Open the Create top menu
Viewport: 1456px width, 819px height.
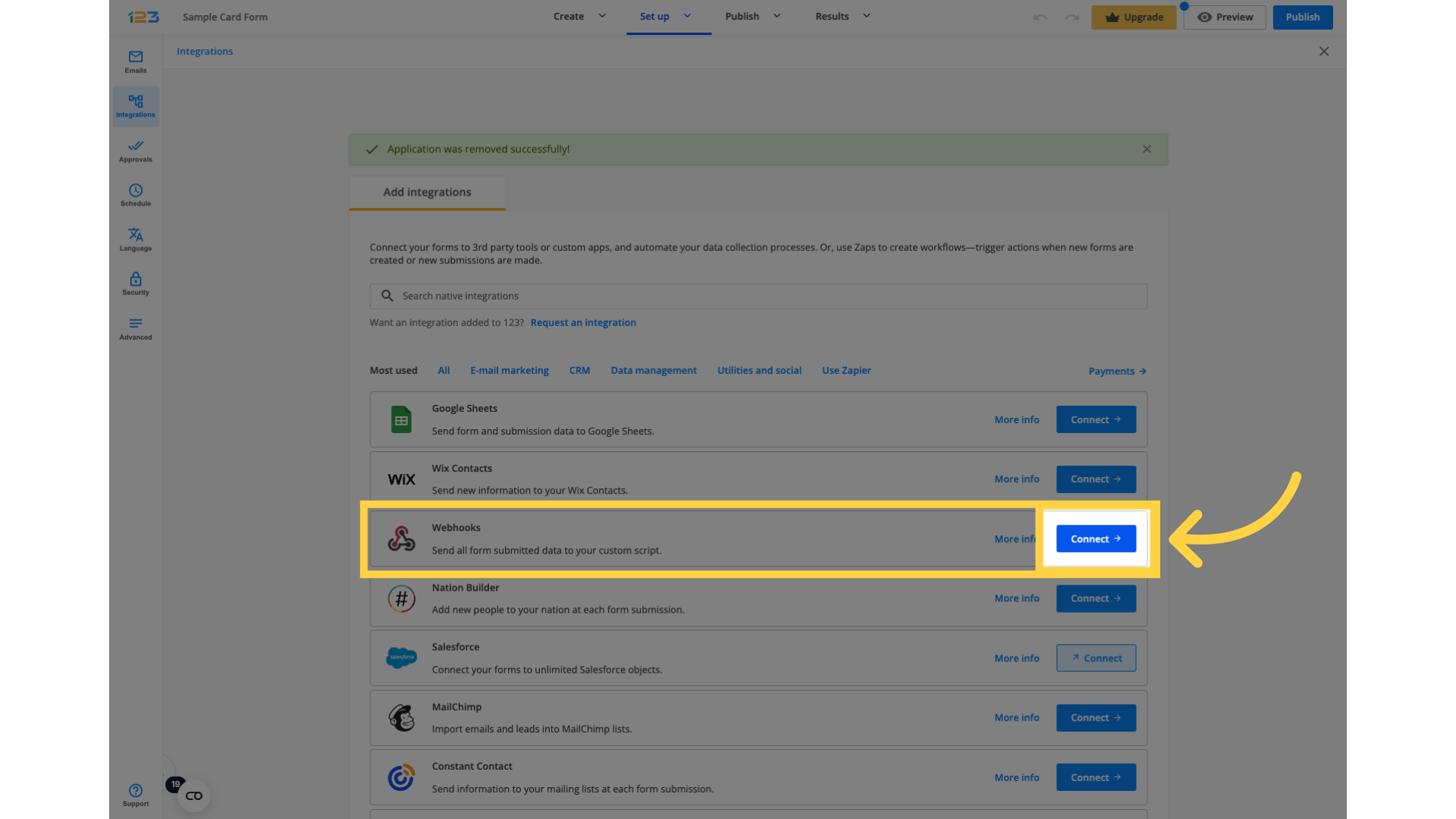[x=569, y=16]
